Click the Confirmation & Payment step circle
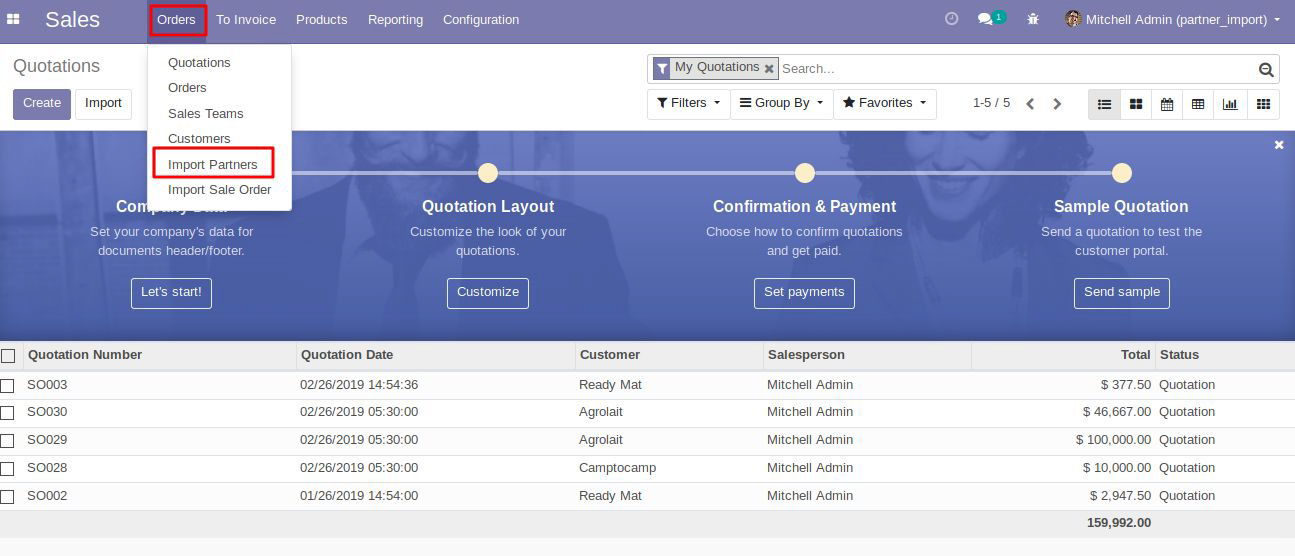Viewport: 1295px width, 556px height. pos(804,173)
